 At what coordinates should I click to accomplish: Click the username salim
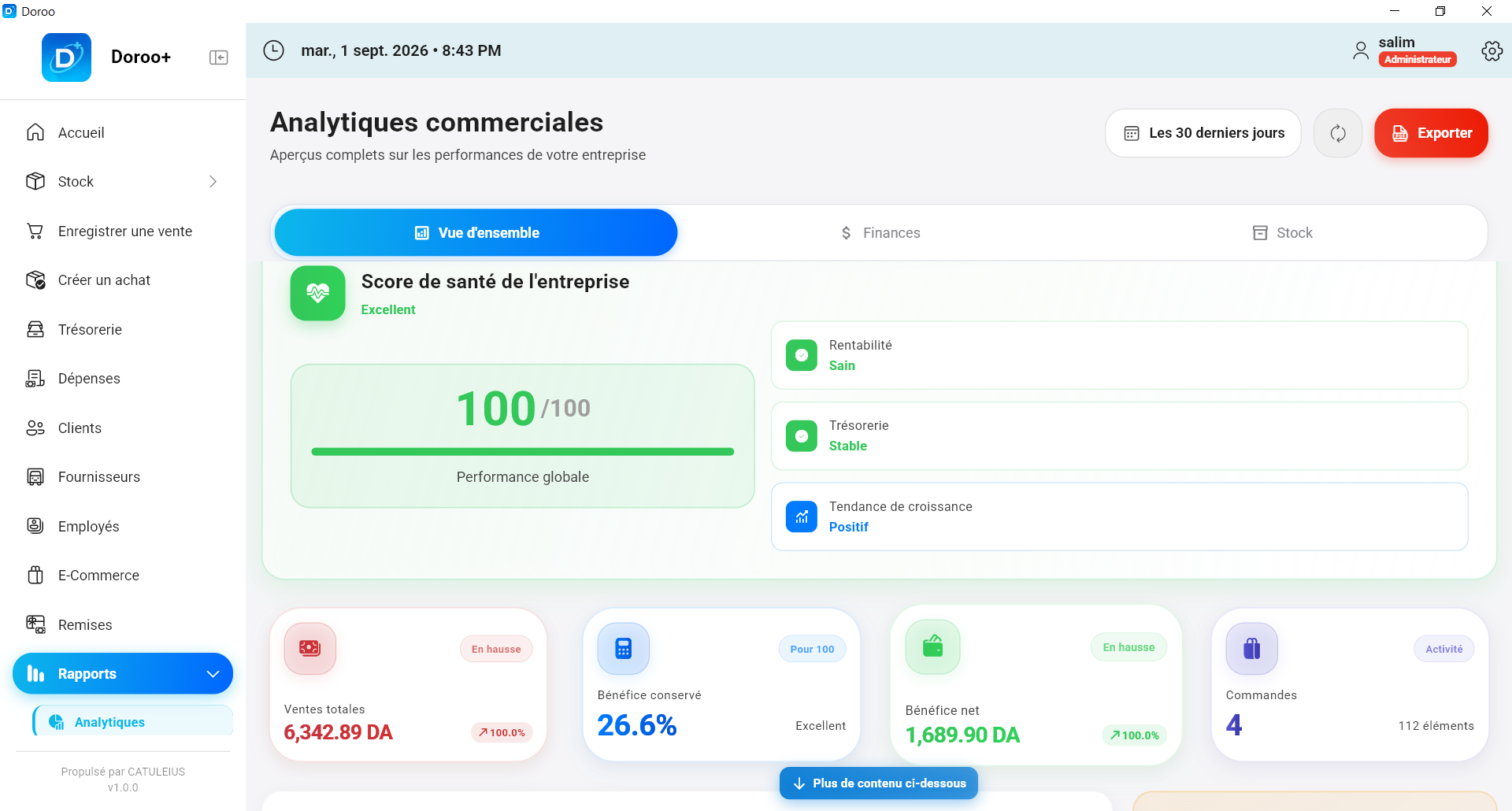tap(1396, 43)
